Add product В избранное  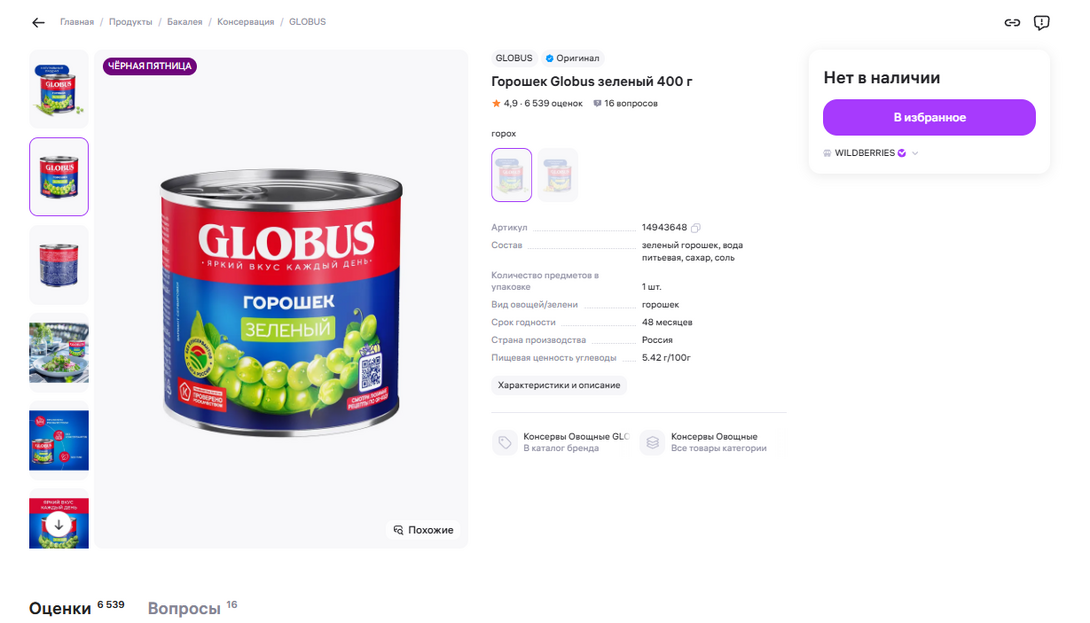[929, 117]
